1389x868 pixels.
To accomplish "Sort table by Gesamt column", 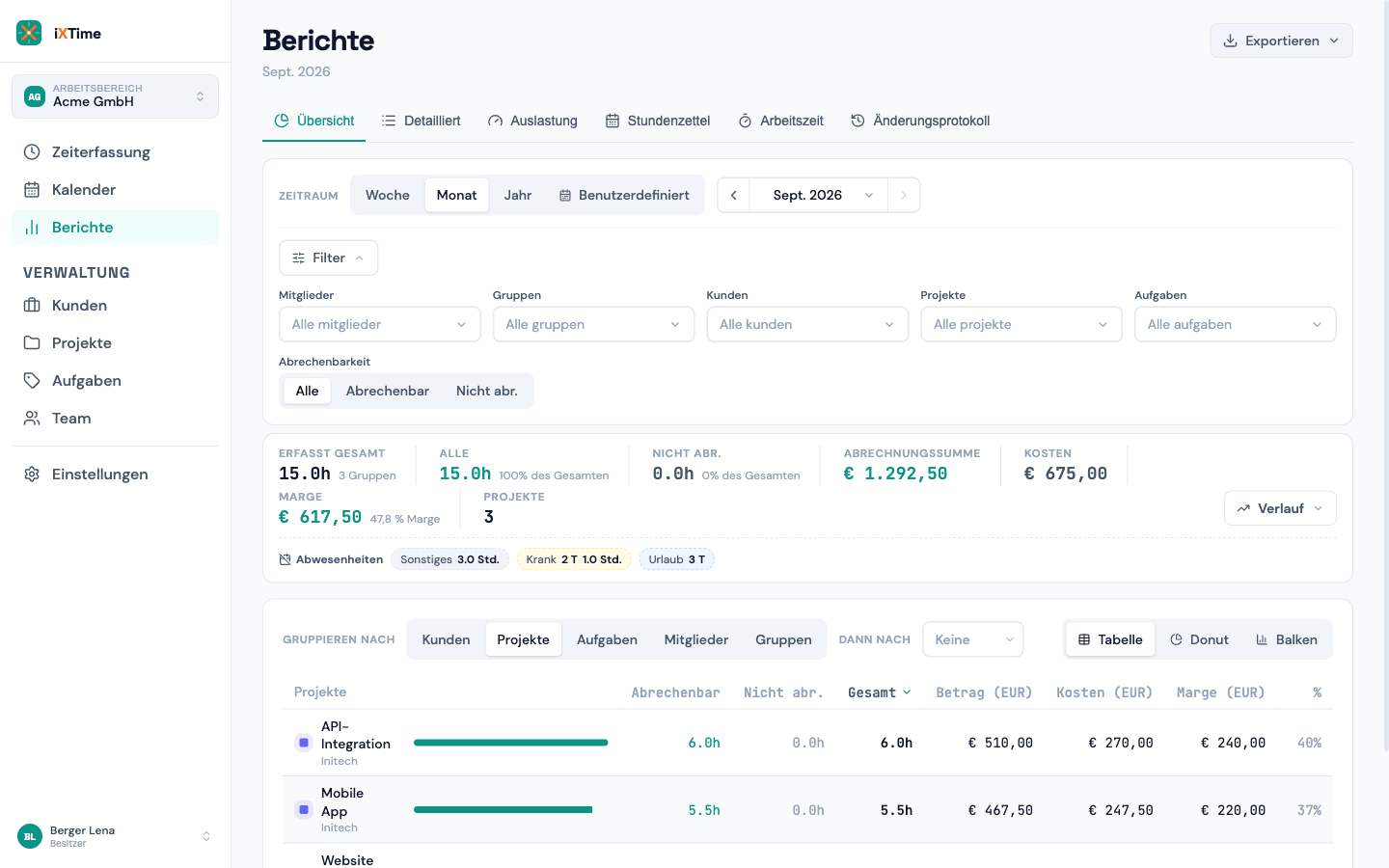I will pyautogui.click(x=879, y=692).
